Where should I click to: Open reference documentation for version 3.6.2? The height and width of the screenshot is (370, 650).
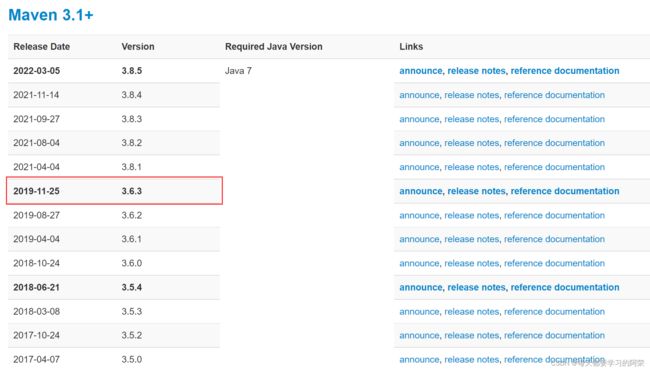[x=554, y=215]
